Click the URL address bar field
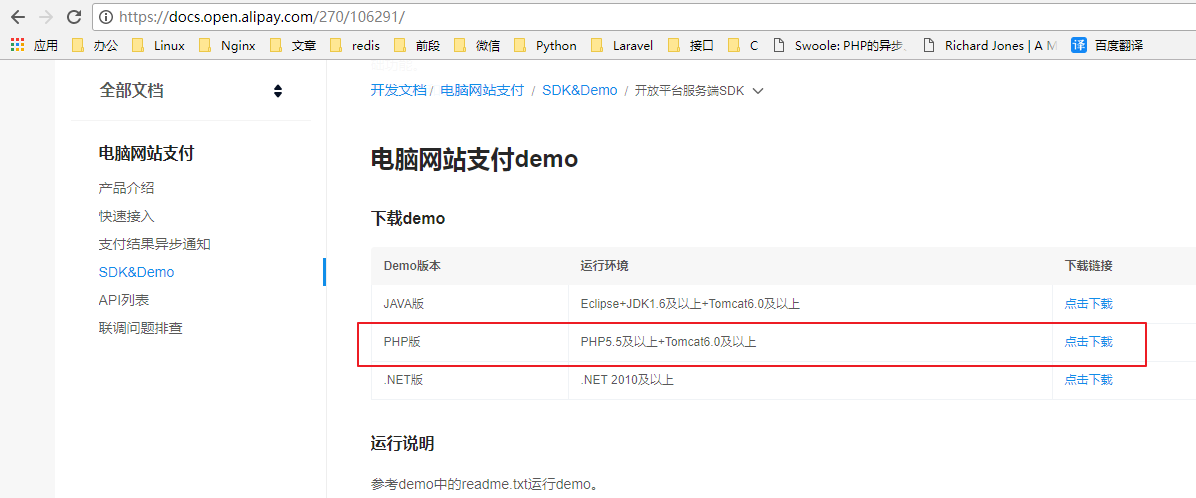The height and width of the screenshot is (498, 1196). pyautogui.click(x=600, y=17)
